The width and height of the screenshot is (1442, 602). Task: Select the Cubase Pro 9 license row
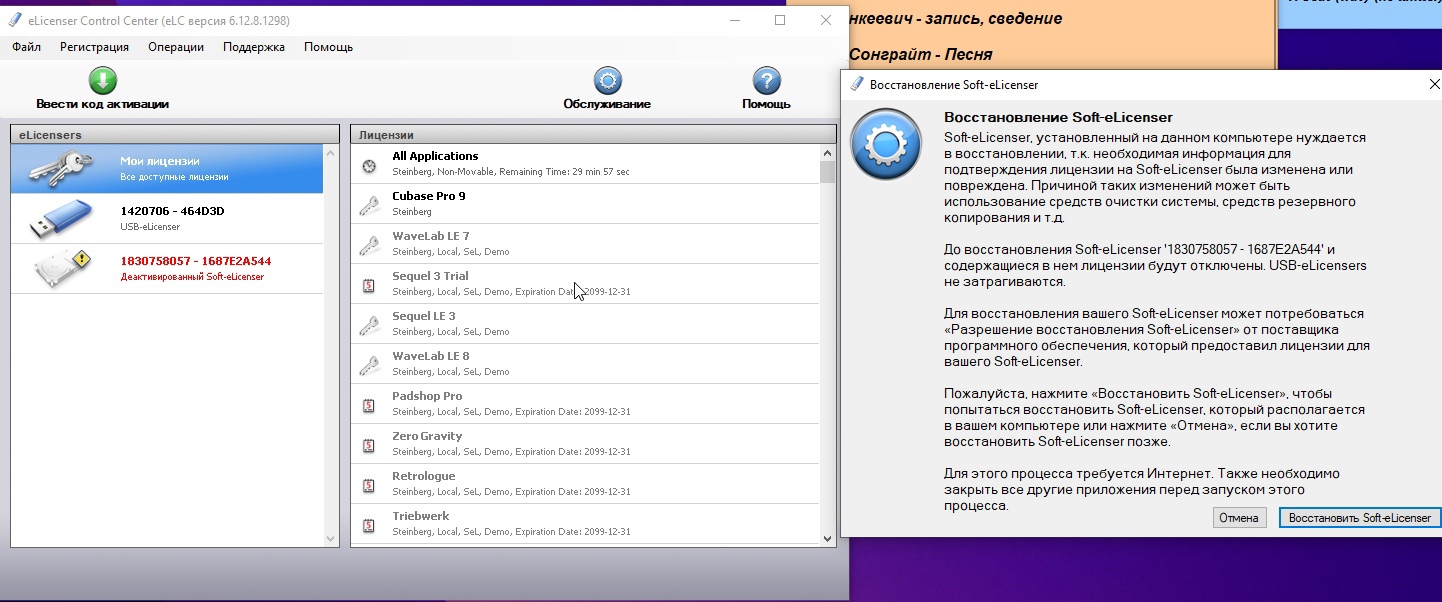[x=585, y=204]
